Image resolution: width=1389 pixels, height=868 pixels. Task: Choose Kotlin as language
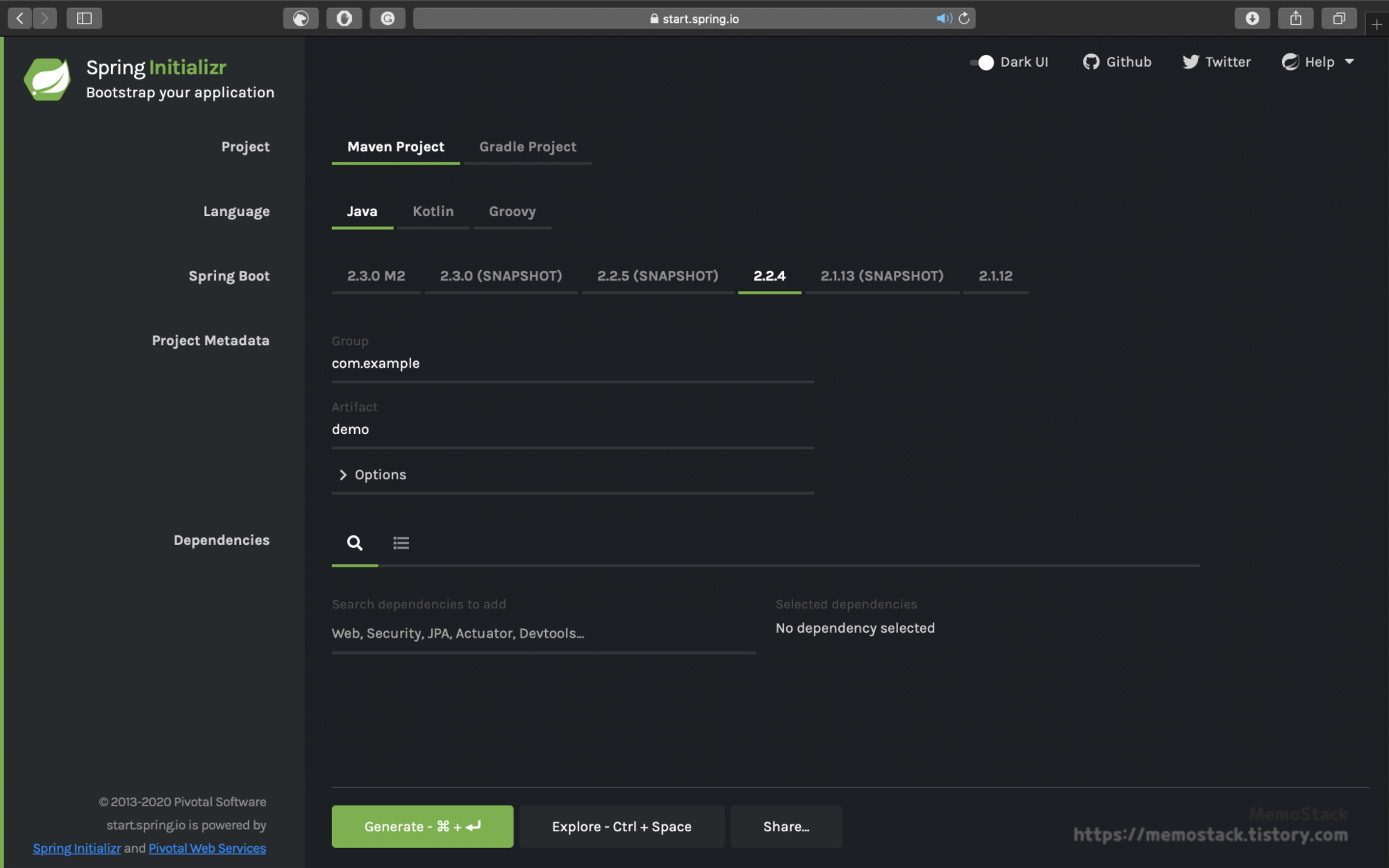click(433, 211)
